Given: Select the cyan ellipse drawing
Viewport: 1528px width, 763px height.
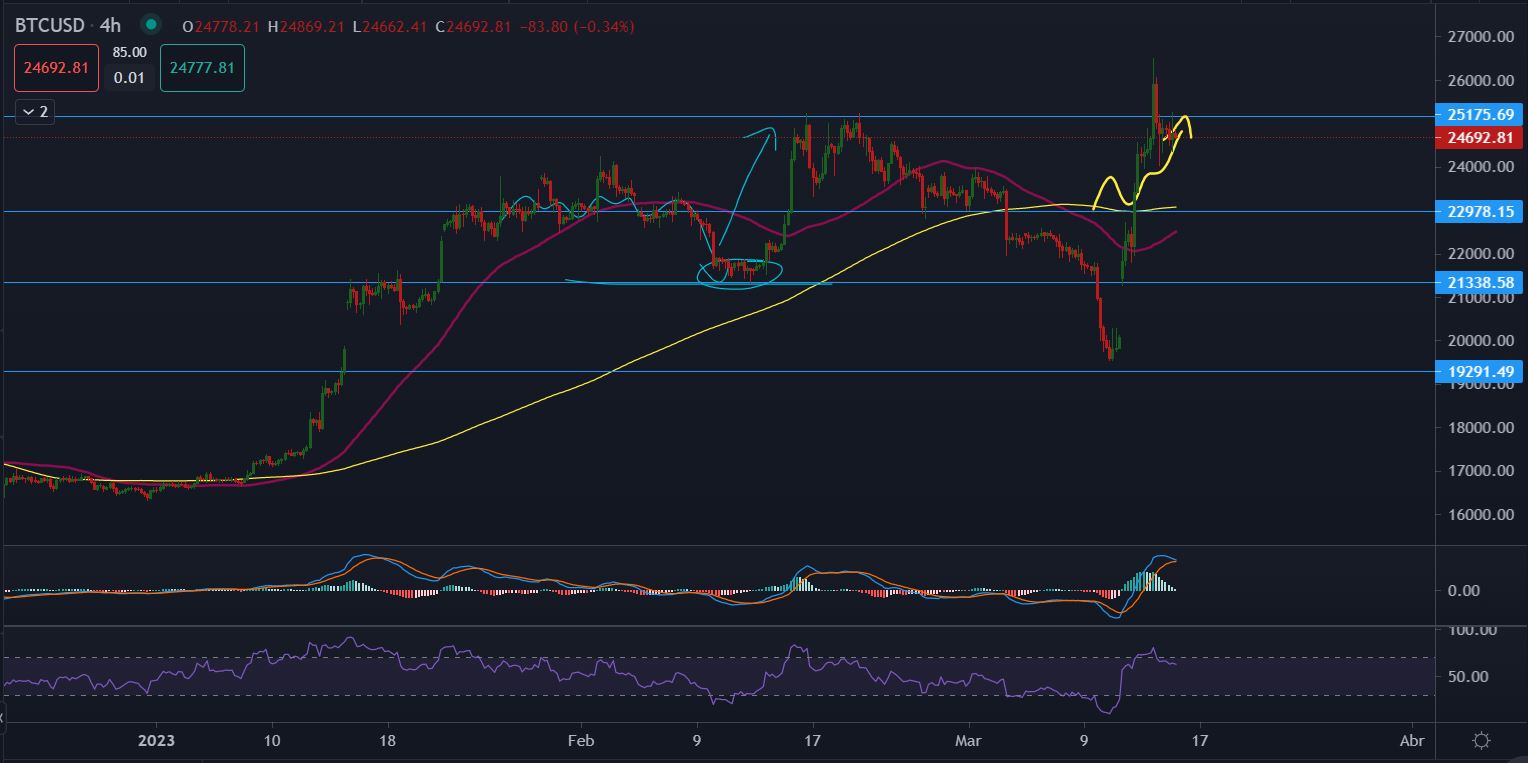Looking at the screenshot, I should click(738, 272).
